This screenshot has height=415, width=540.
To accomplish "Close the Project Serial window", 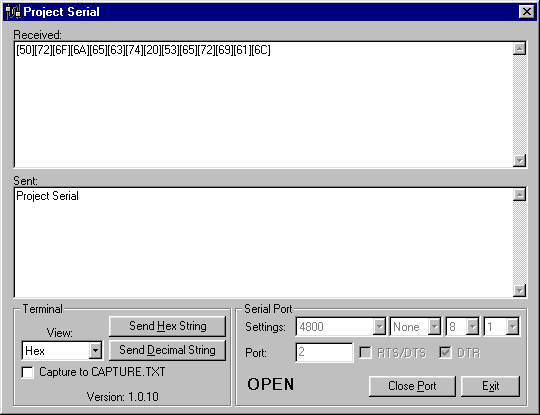I will [527, 12].
